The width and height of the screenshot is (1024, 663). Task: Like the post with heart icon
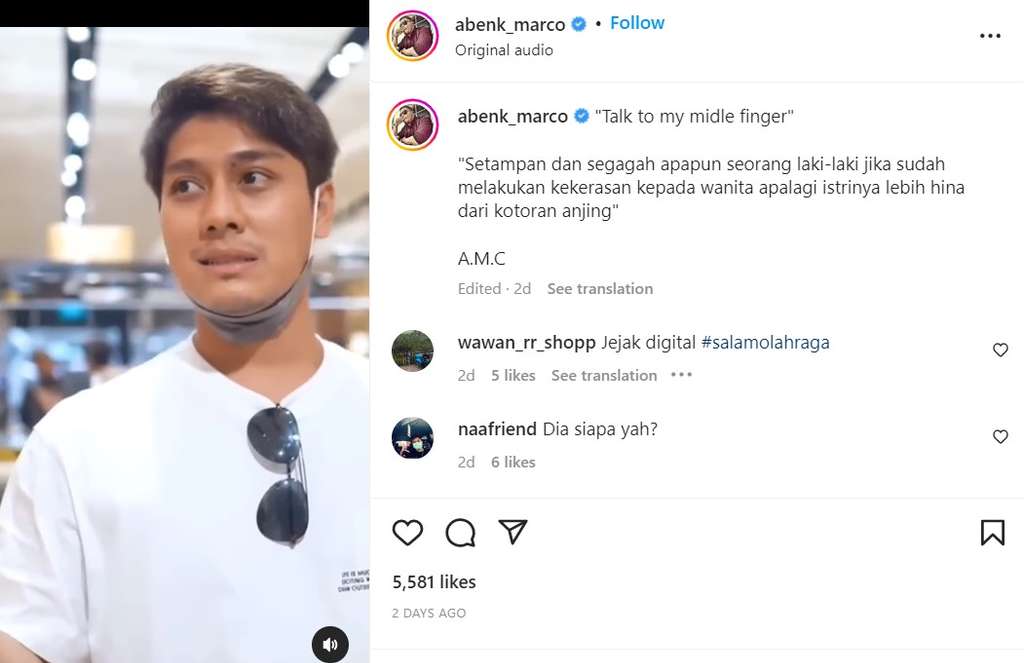coord(407,532)
